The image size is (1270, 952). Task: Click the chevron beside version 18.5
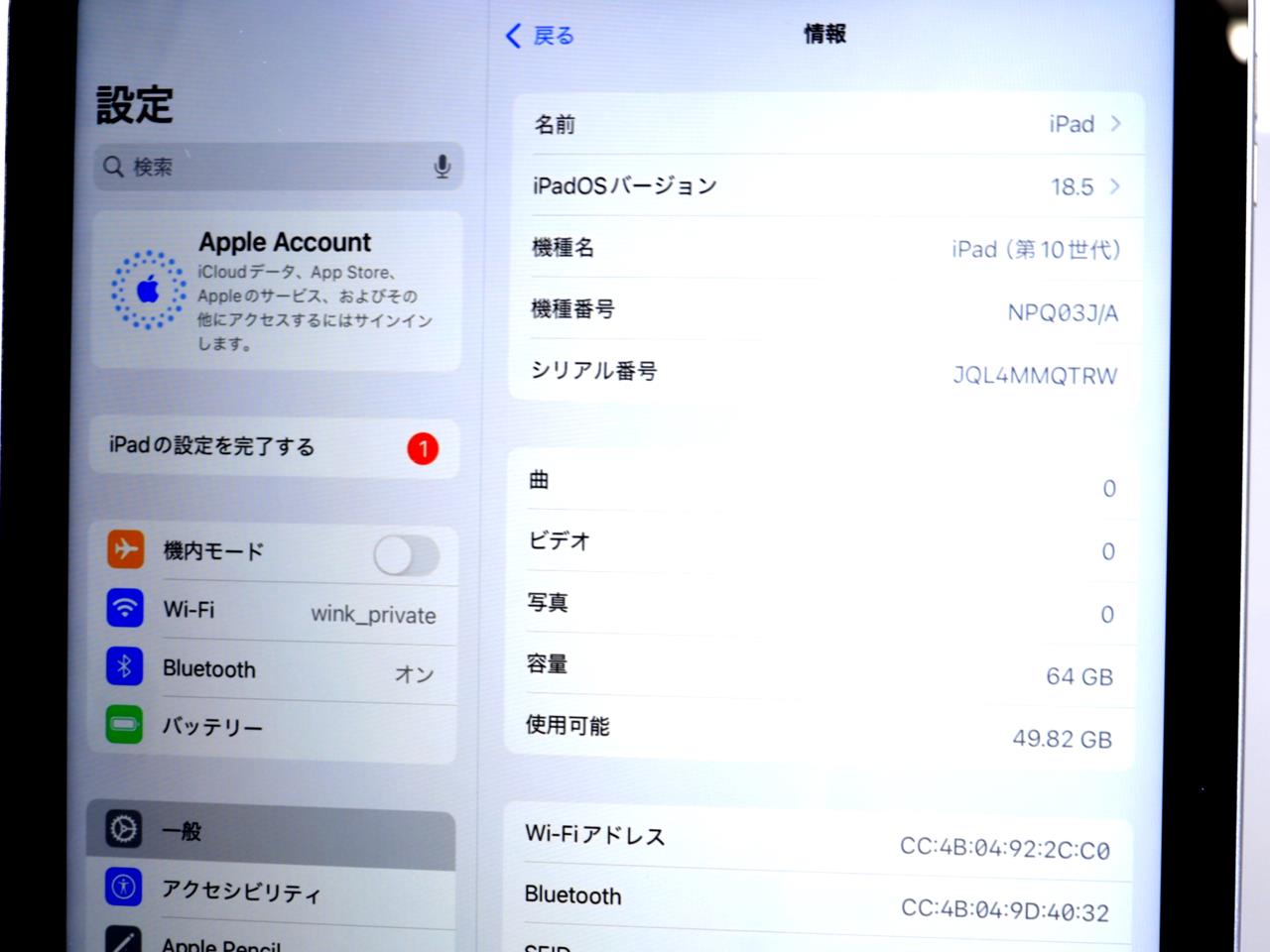click(x=1114, y=186)
